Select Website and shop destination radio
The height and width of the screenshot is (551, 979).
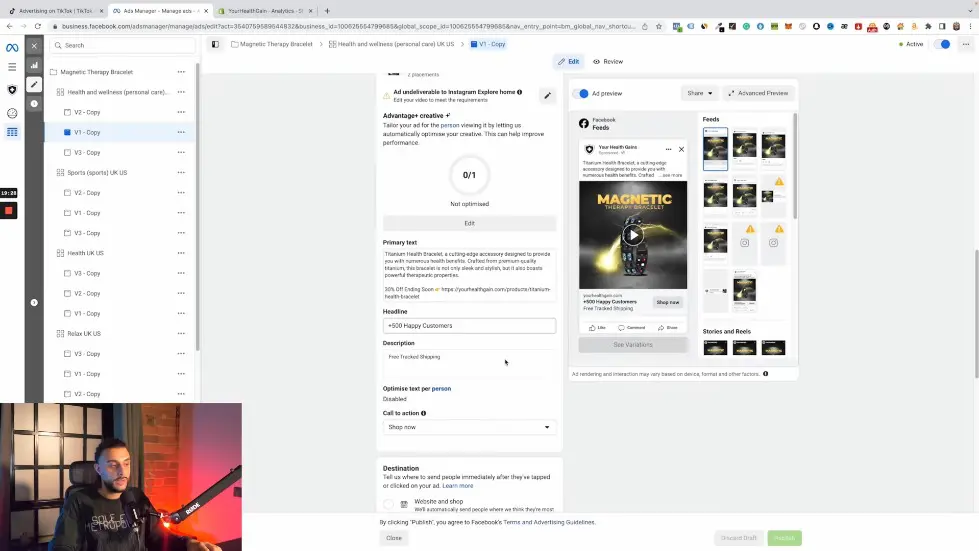coord(388,504)
